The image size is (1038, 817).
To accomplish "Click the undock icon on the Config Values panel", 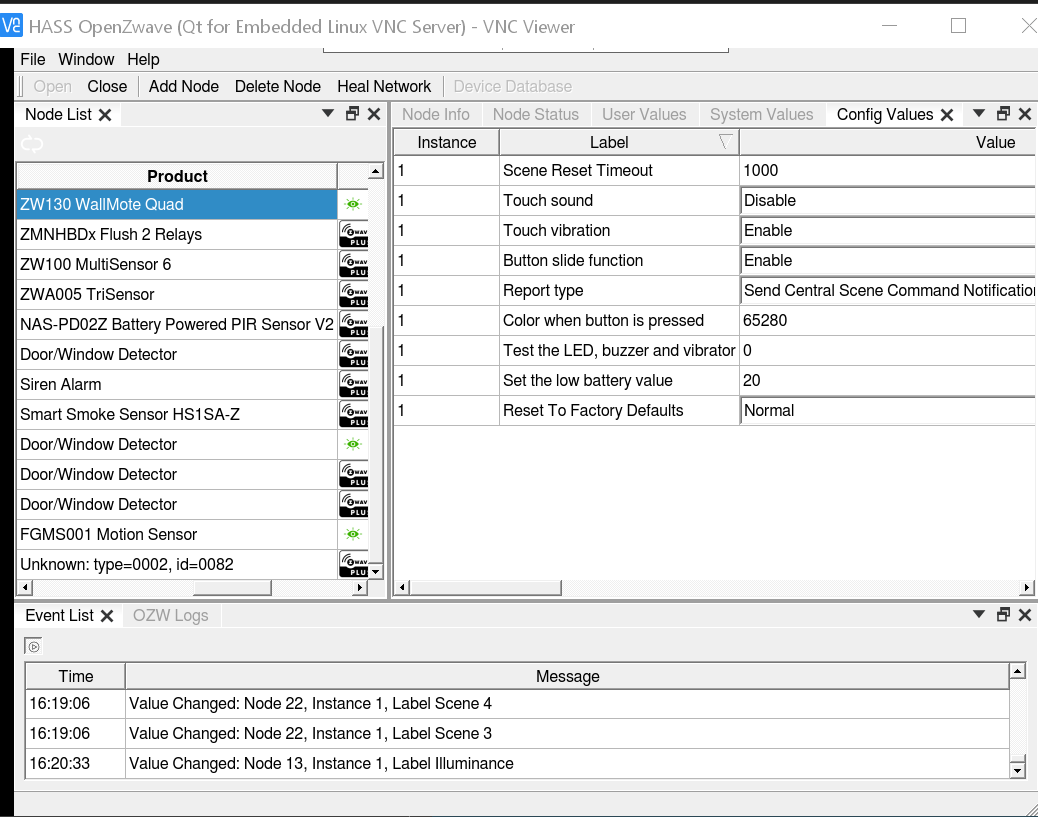I will pos(1002,114).
